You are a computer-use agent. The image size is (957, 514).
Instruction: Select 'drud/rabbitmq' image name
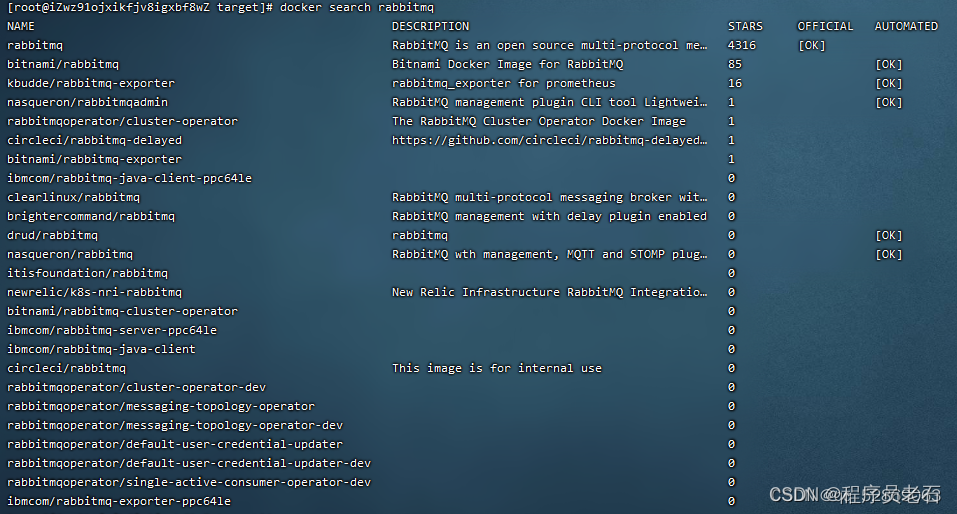click(52, 234)
